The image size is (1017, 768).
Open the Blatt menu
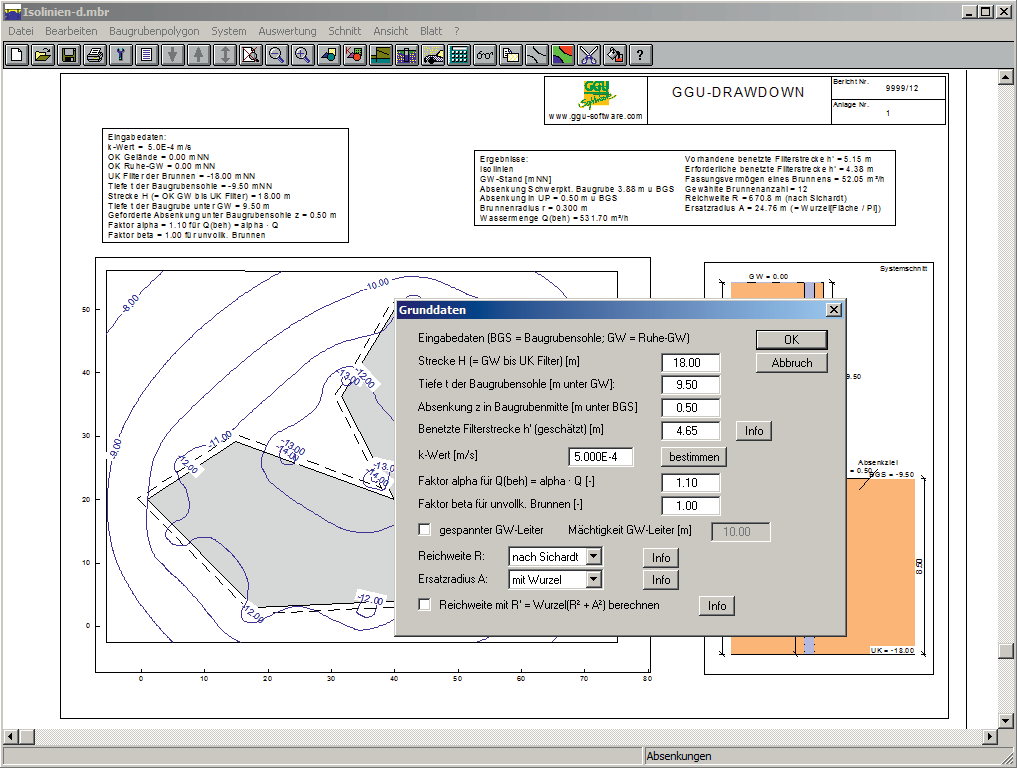[x=431, y=31]
